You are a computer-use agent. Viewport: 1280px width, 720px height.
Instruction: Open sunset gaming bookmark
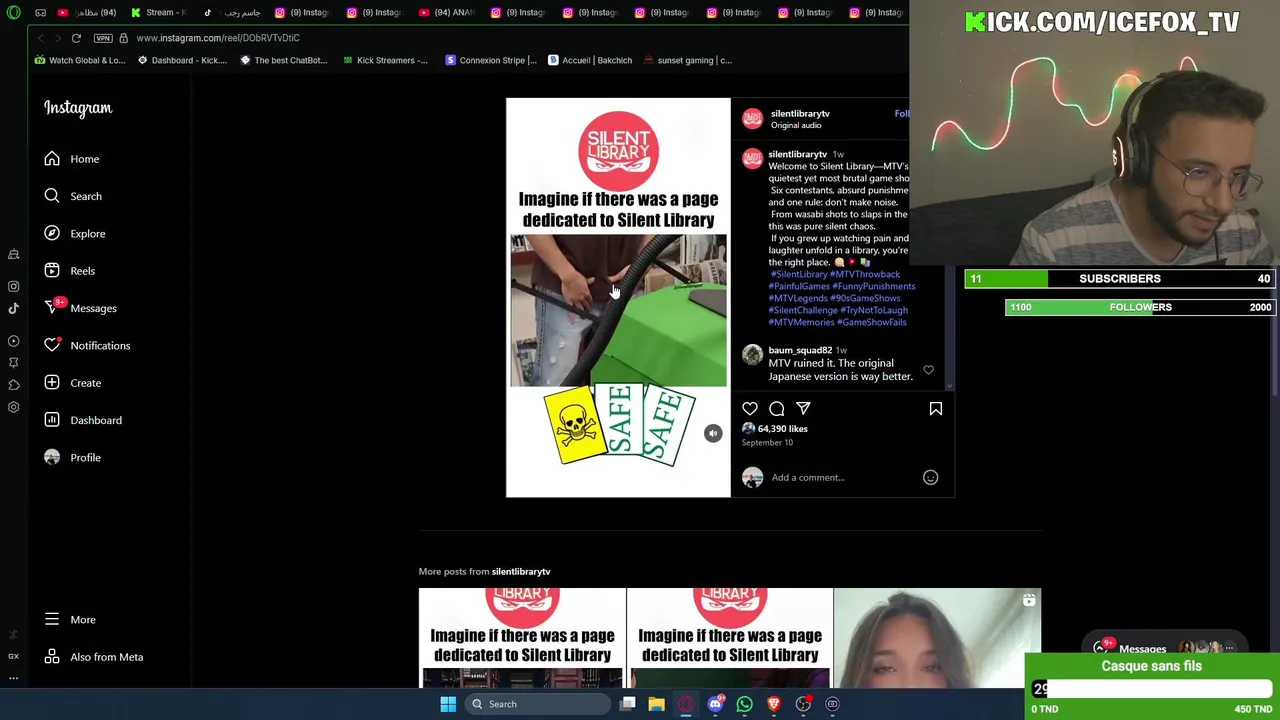pyautogui.click(x=688, y=60)
